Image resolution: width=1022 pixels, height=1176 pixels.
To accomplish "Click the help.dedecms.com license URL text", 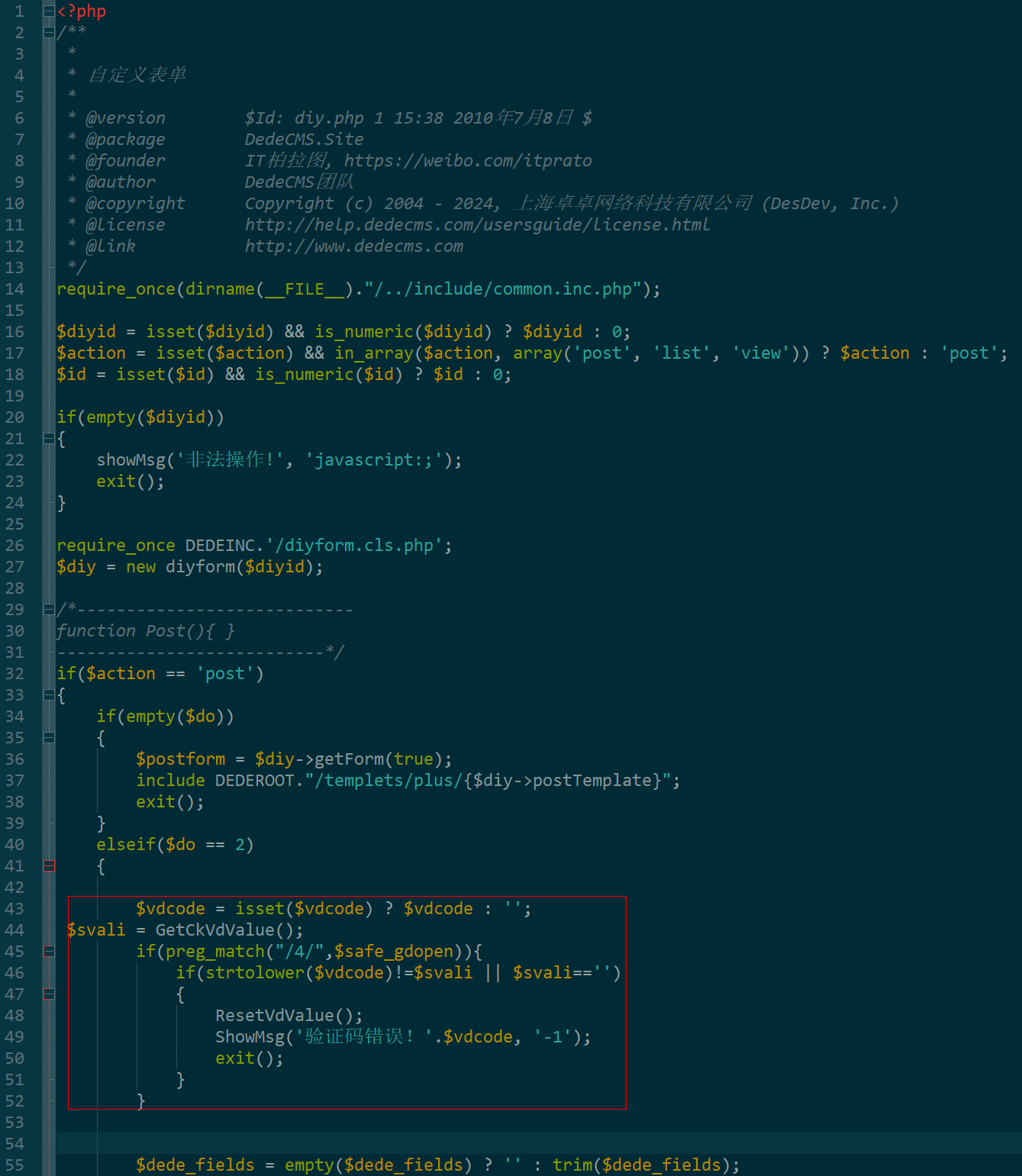I will tap(477, 225).
